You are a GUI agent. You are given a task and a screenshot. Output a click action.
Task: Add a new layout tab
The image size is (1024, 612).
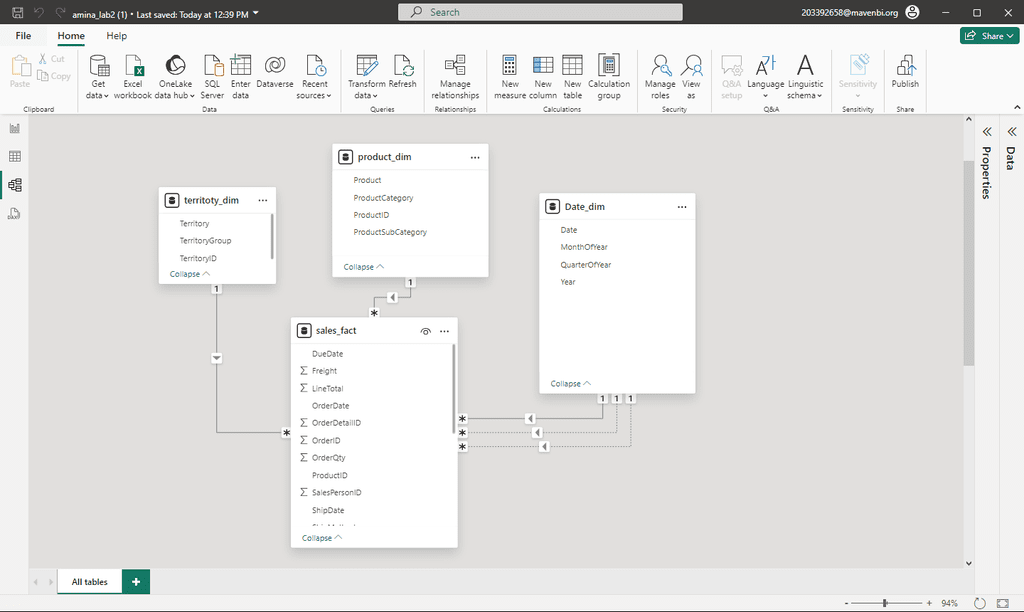coord(136,582)
